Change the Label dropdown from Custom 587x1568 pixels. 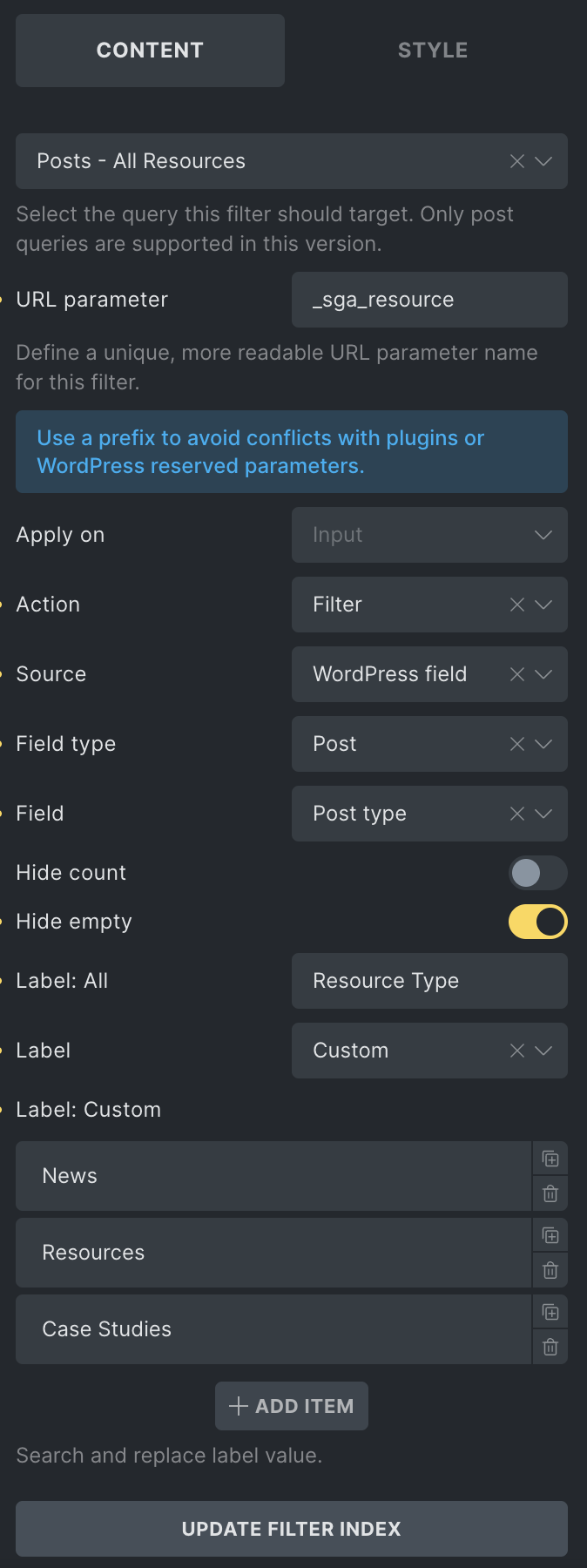pos(542,1051)
